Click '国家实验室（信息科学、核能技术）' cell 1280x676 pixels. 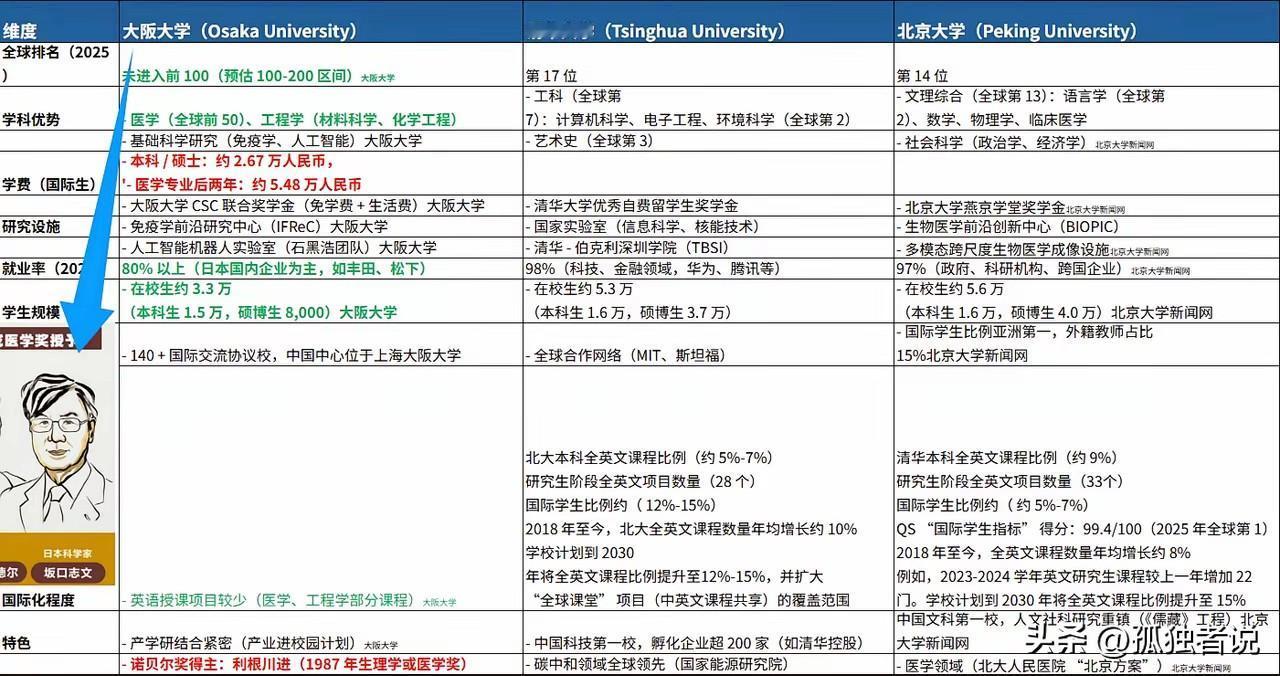coord(647,226)
